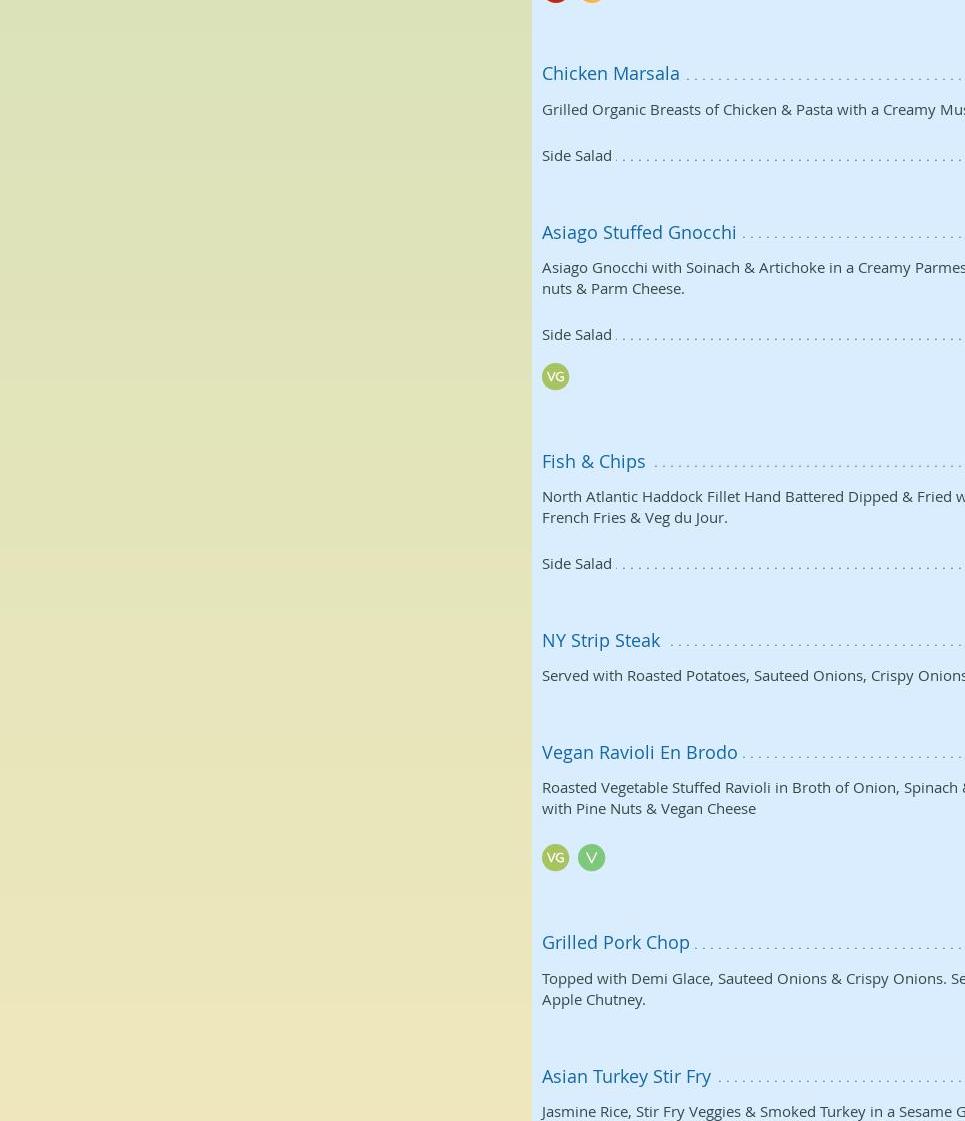Screen dimensions: 965x1121
Task: Click the VG badge under Asiago Stuffed Gnocchi
Action: (x=555, y=377)
